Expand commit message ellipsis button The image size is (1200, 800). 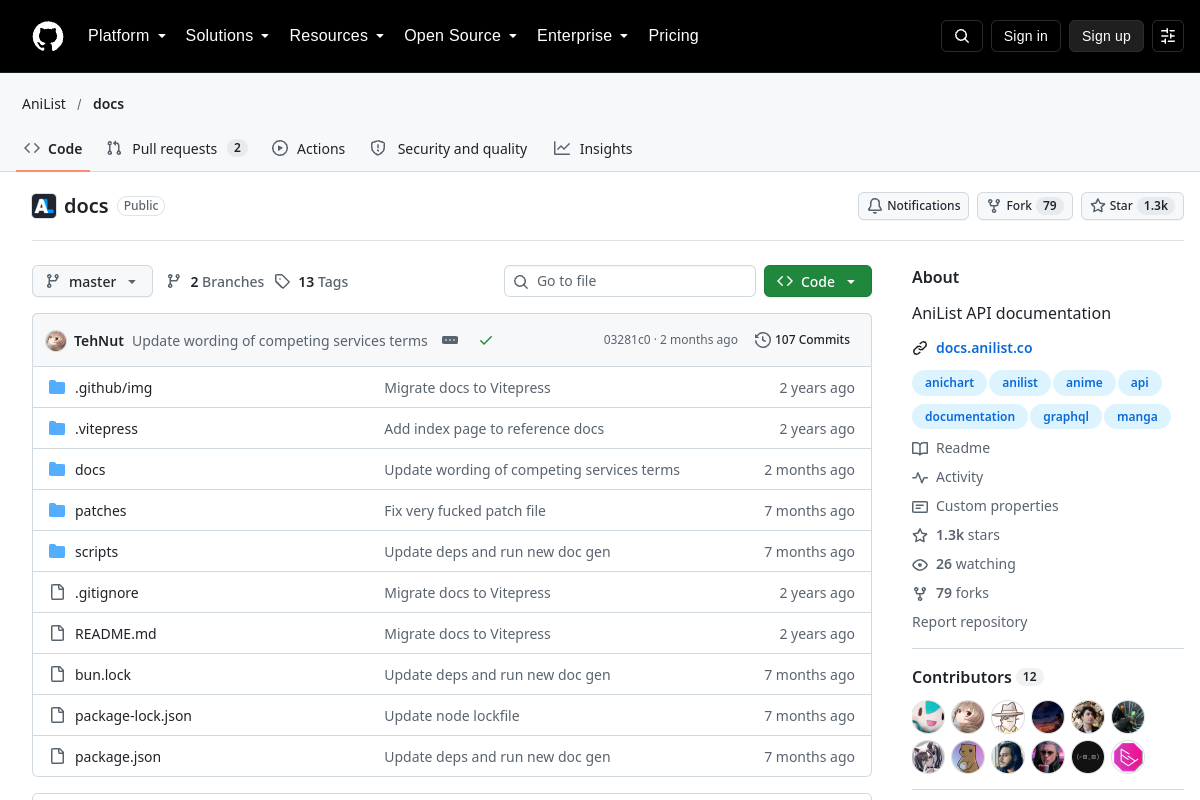pyautogui.click(x=450, y=340)
